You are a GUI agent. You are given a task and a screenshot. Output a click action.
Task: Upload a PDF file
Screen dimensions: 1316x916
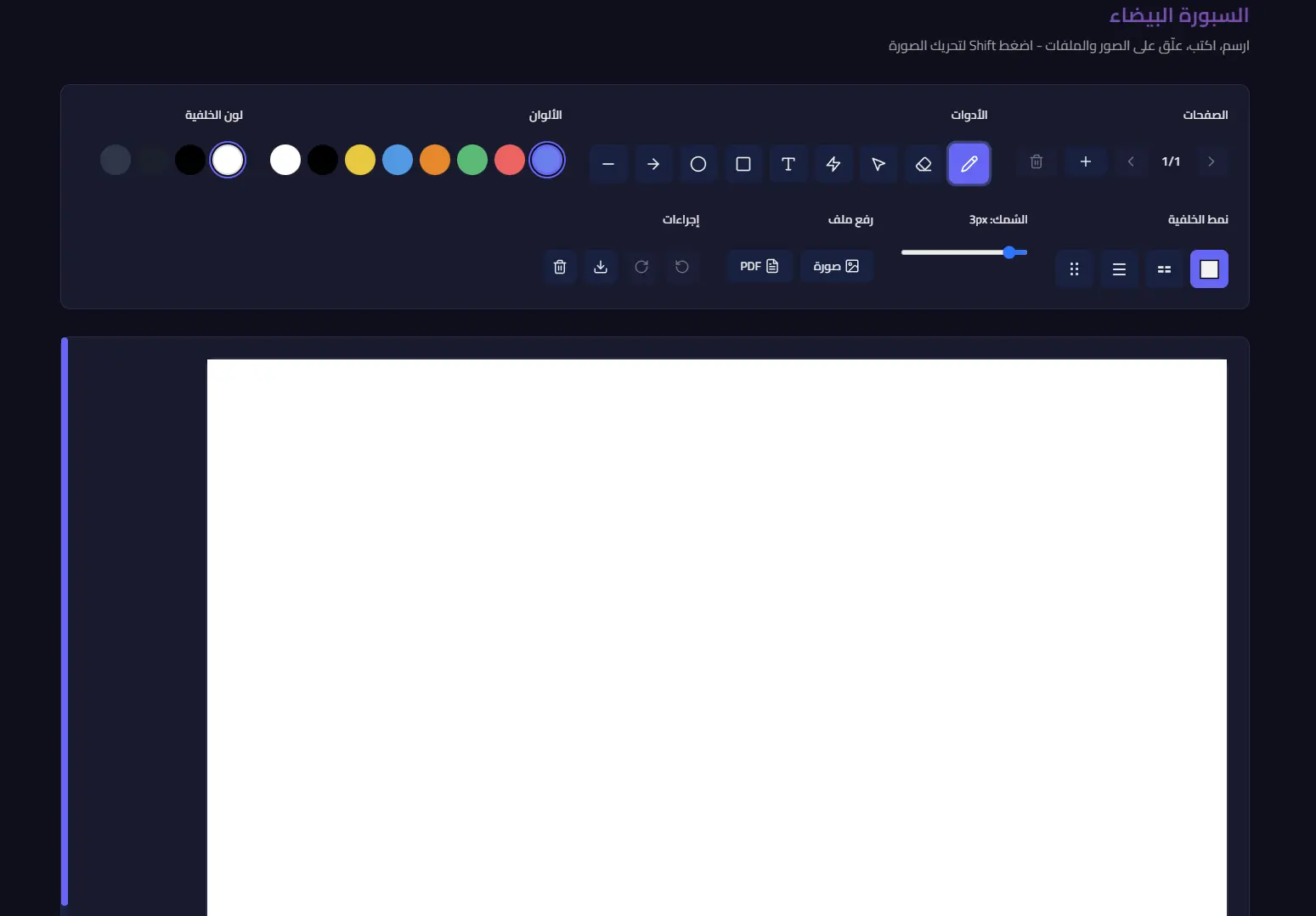[x=760, y=266]
